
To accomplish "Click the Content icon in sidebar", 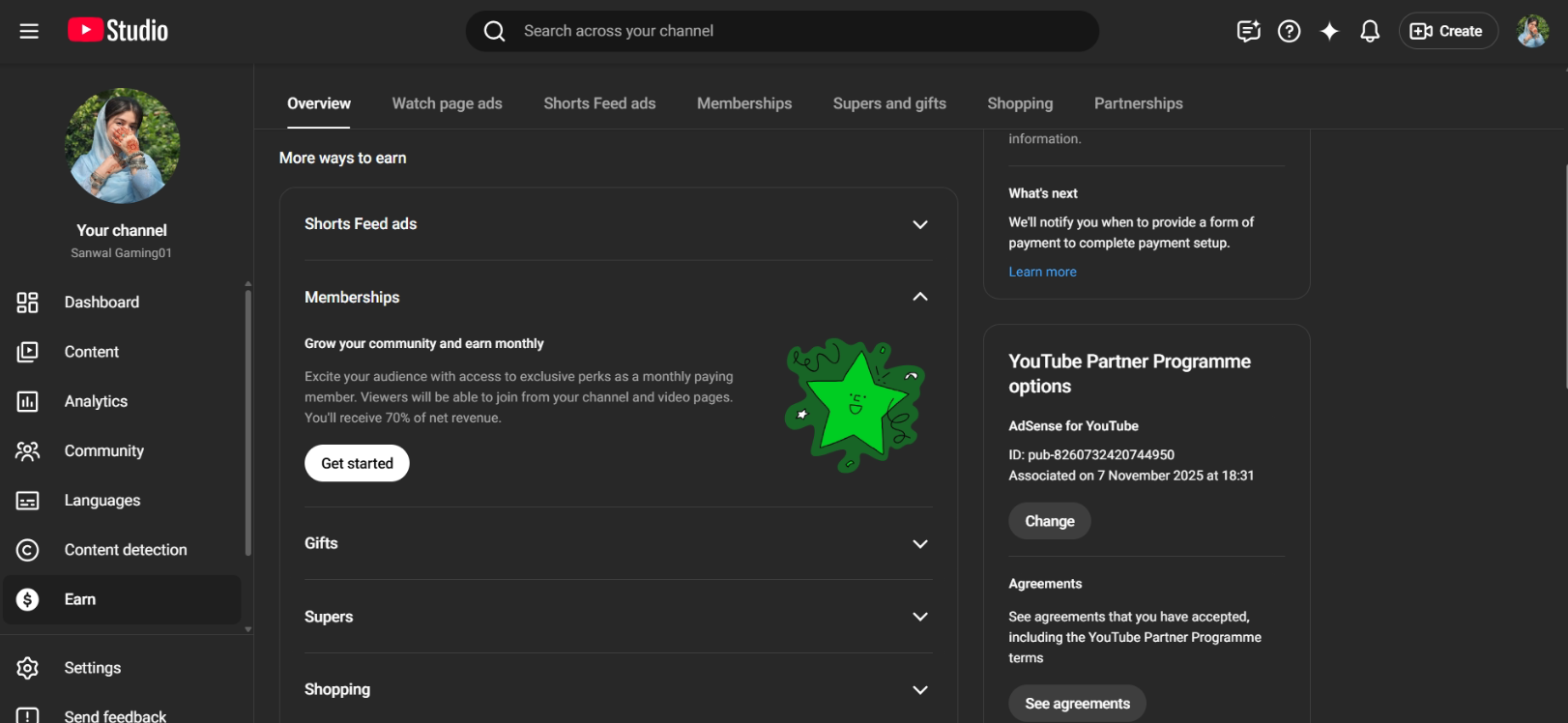I will coord(27,352).
